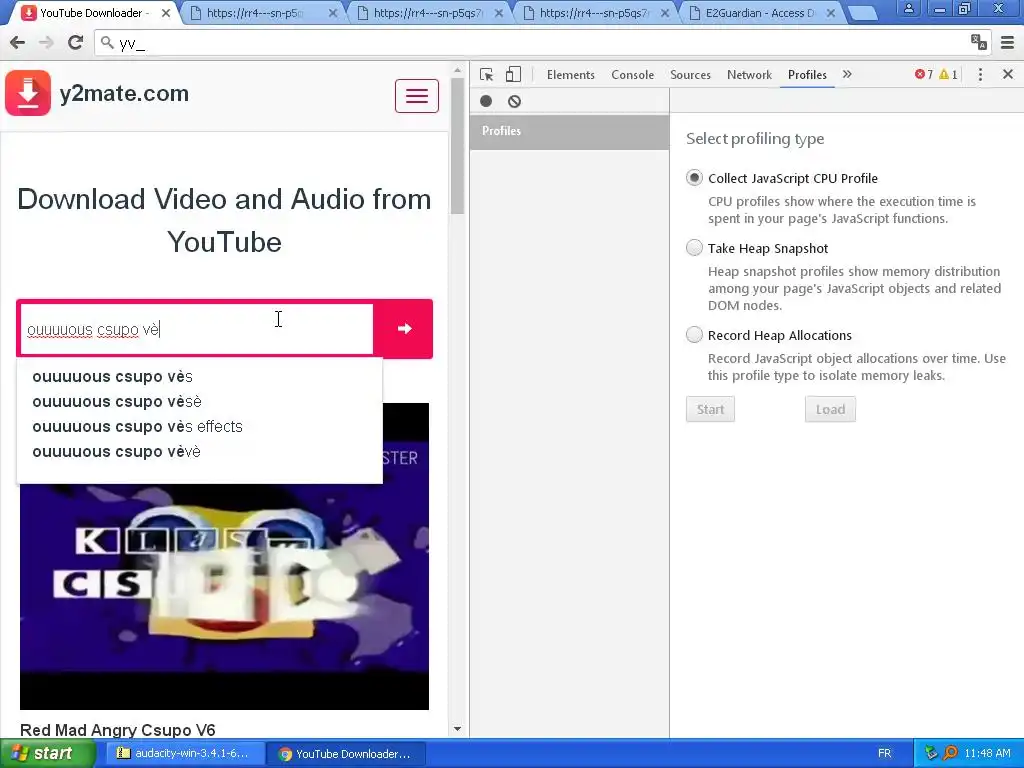1024x768 pixels.
Task: Close the E2Guardian tab
Action: [x=831, y=13]
